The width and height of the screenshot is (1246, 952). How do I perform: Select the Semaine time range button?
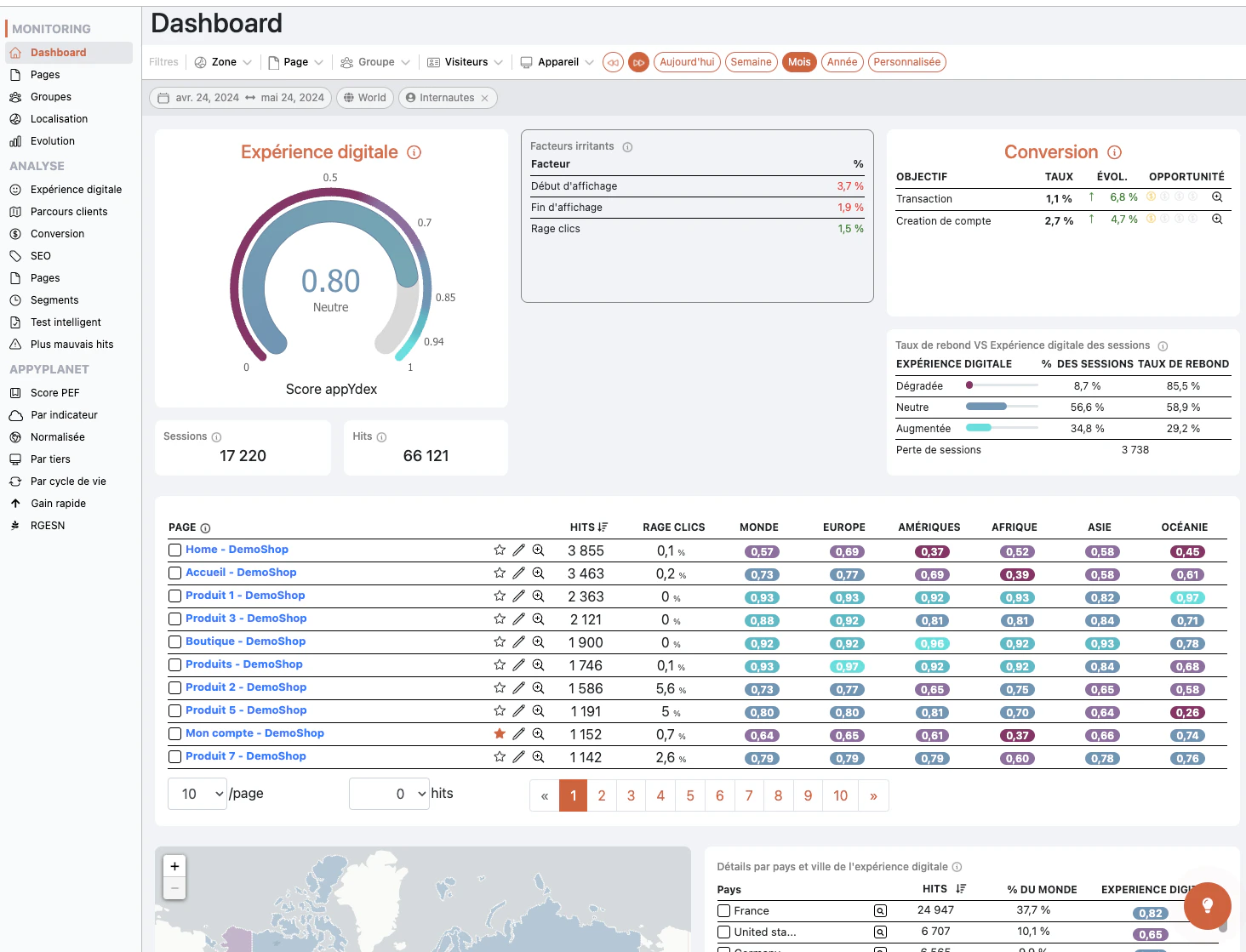click(751, 62)
